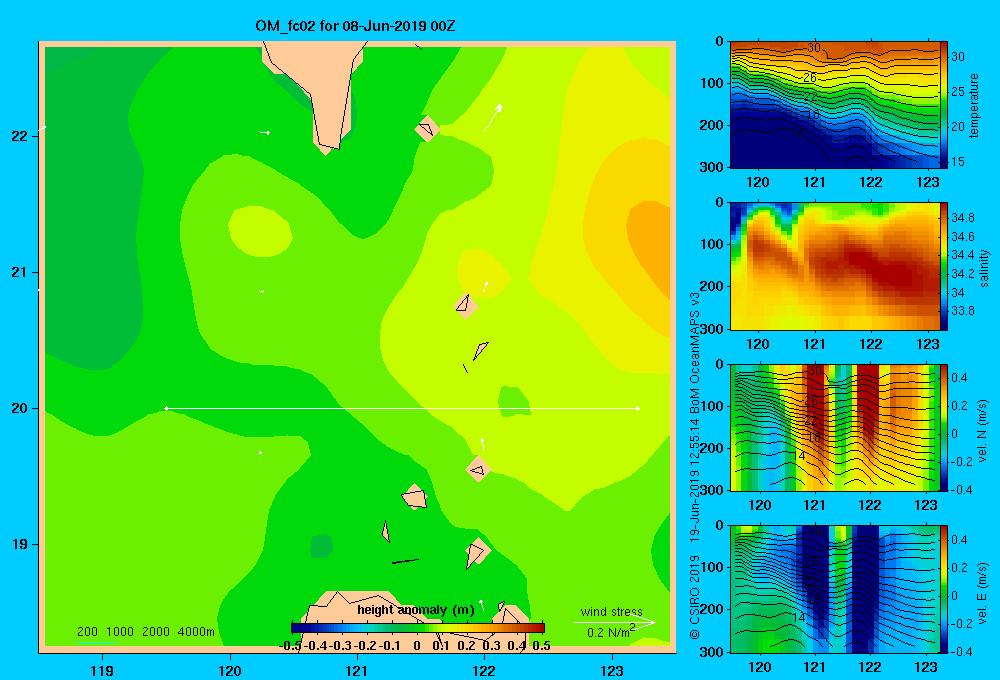Select the 'wind stress' legend label
1000x680 pixels.
tap(611, 611)
